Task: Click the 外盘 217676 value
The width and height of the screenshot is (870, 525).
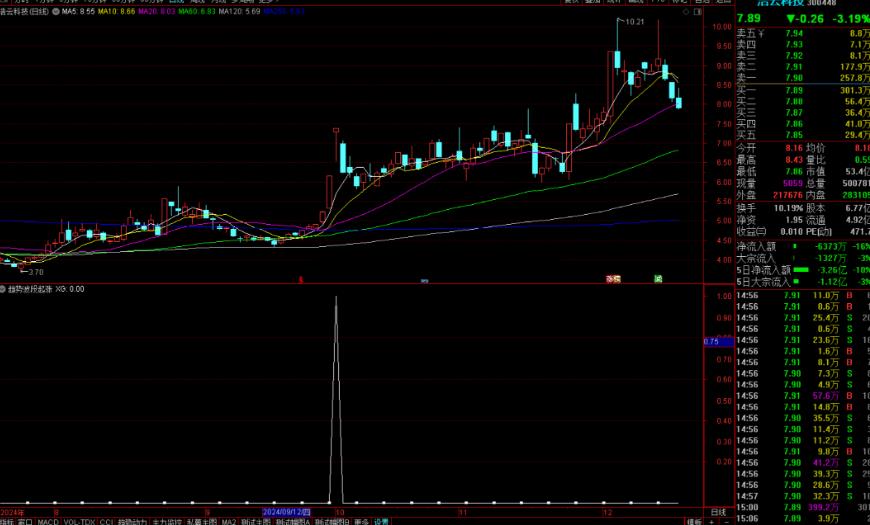Action: click(x=788, y=195)
